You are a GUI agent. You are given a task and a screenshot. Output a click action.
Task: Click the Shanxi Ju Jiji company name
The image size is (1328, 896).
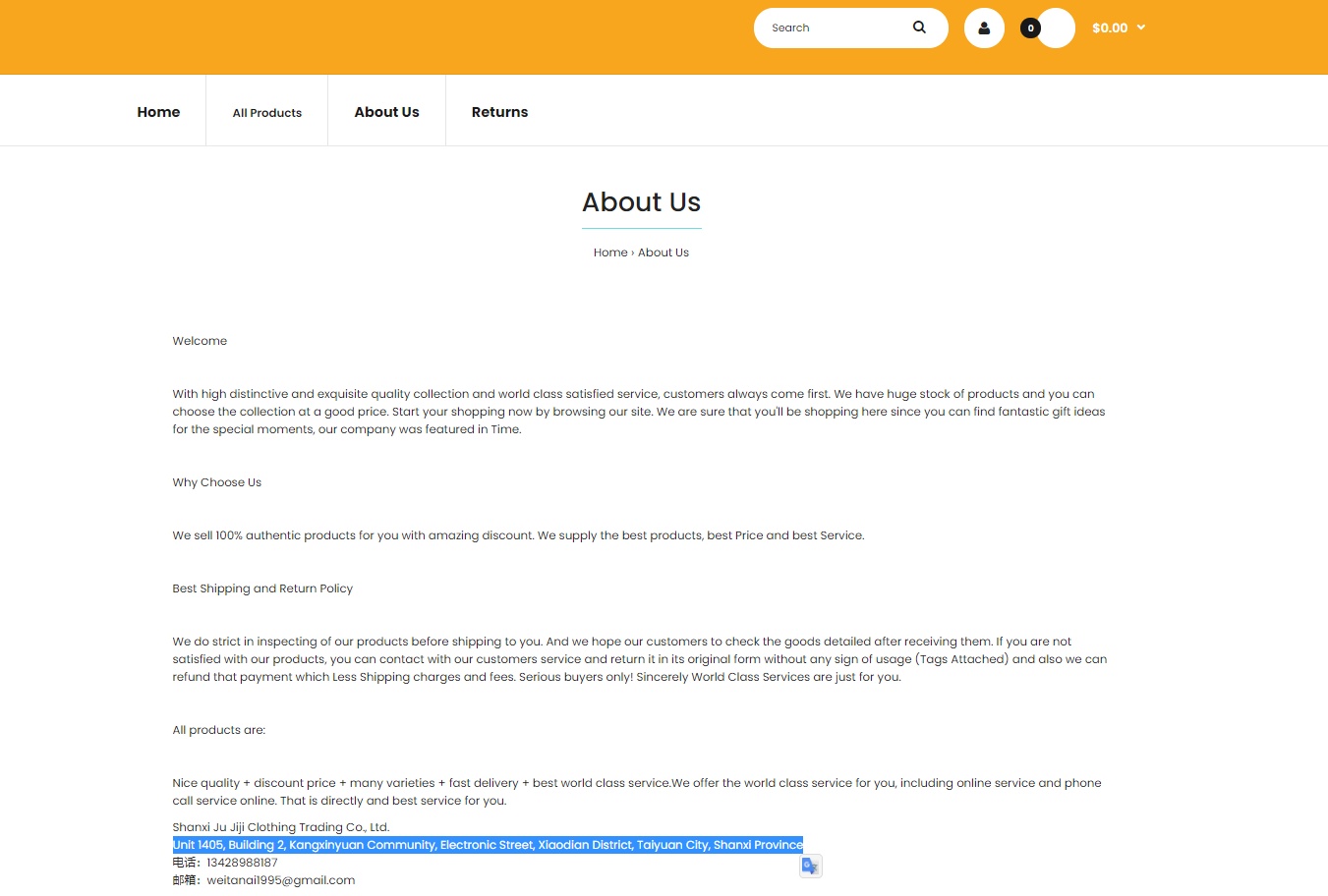(281, 827)
